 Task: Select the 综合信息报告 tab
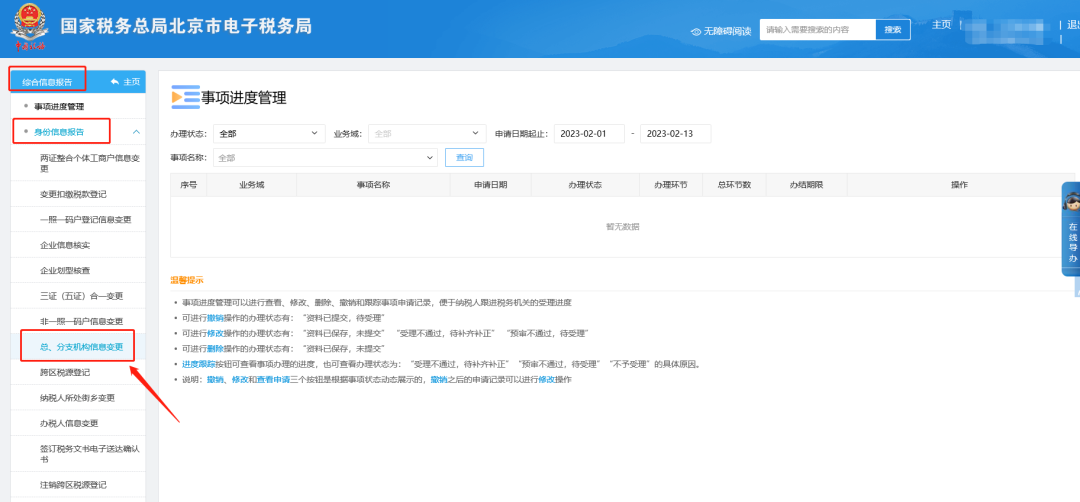click(x=48, y=82)
